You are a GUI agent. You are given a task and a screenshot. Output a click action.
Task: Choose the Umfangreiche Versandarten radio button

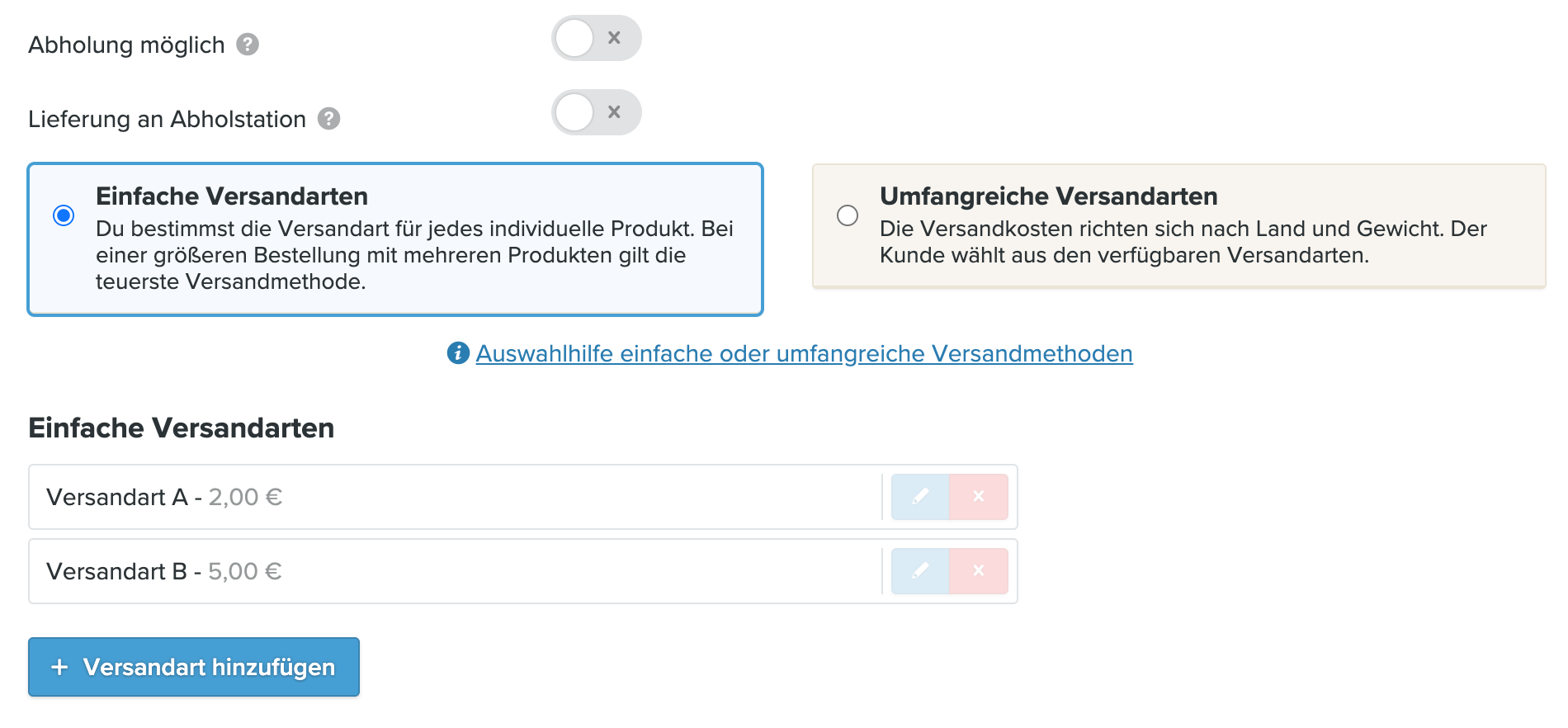[x=848, y=215]
